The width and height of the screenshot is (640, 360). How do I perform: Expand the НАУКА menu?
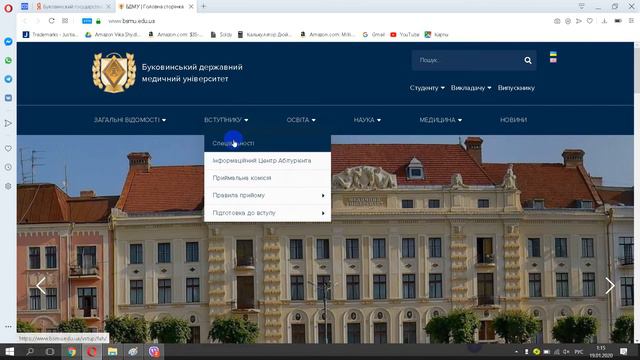[367, 120]
